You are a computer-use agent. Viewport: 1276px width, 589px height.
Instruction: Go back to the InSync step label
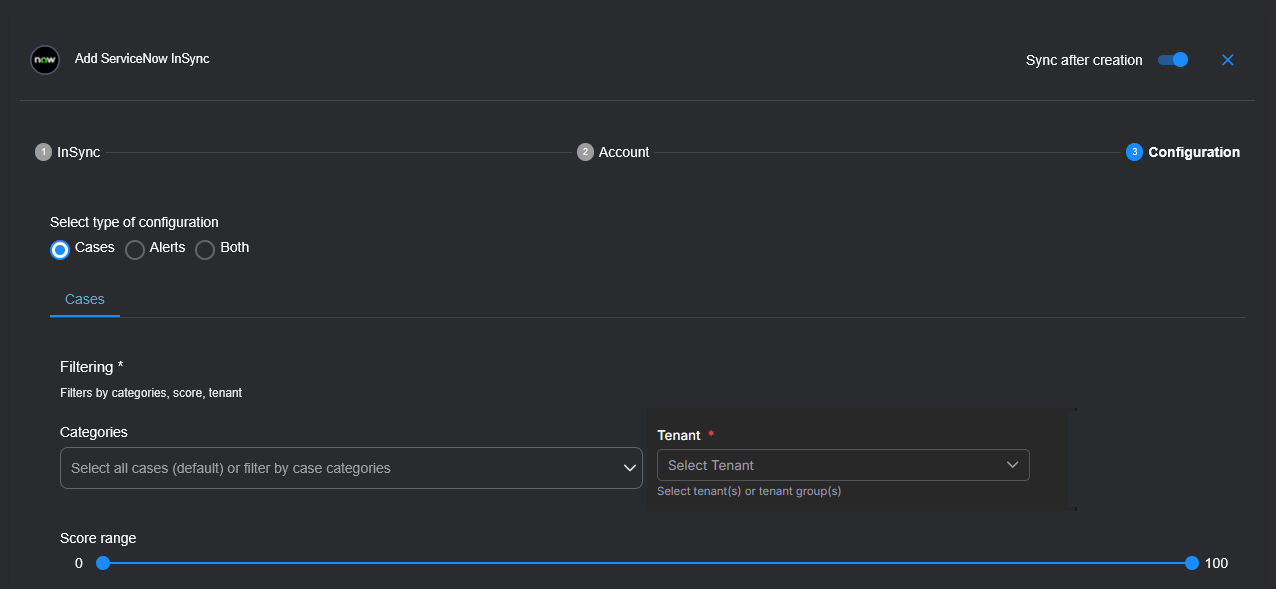[x=78, y=152]
